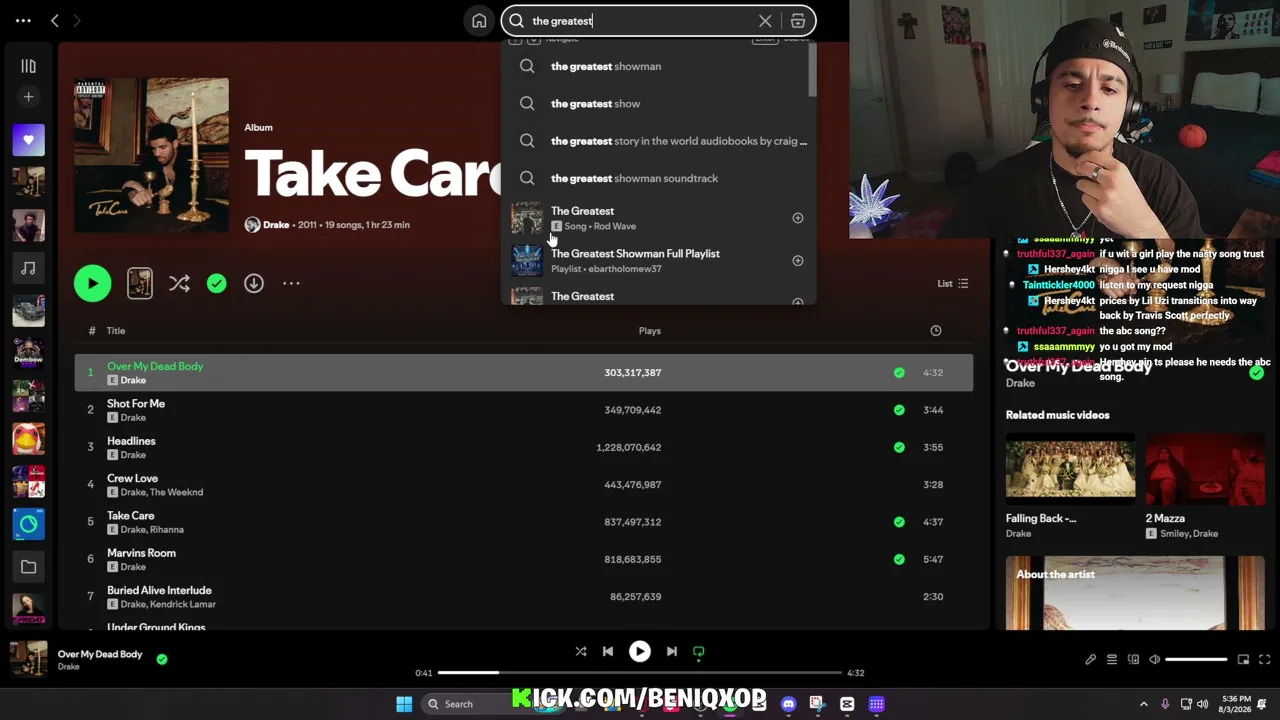
Task: Sort tracks by the Title column header
Action: click(x=116, y=331)
